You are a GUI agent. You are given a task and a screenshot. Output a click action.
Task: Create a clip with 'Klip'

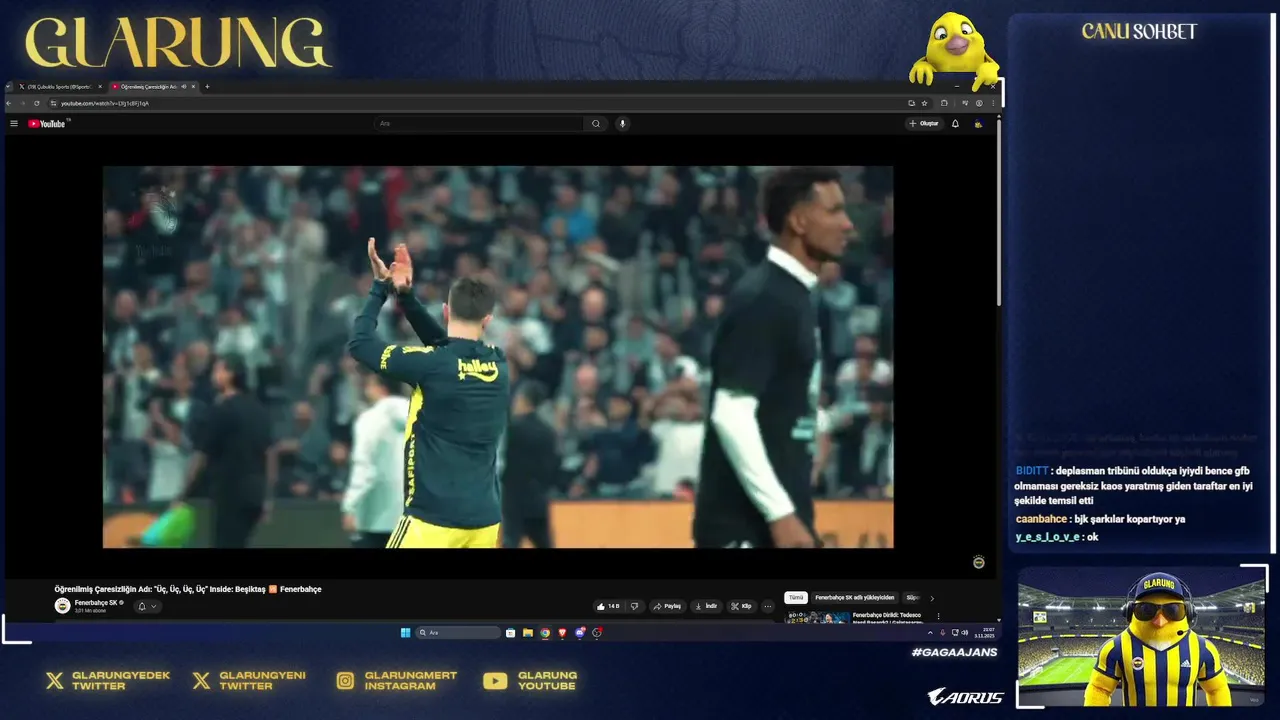coord(741,606)
